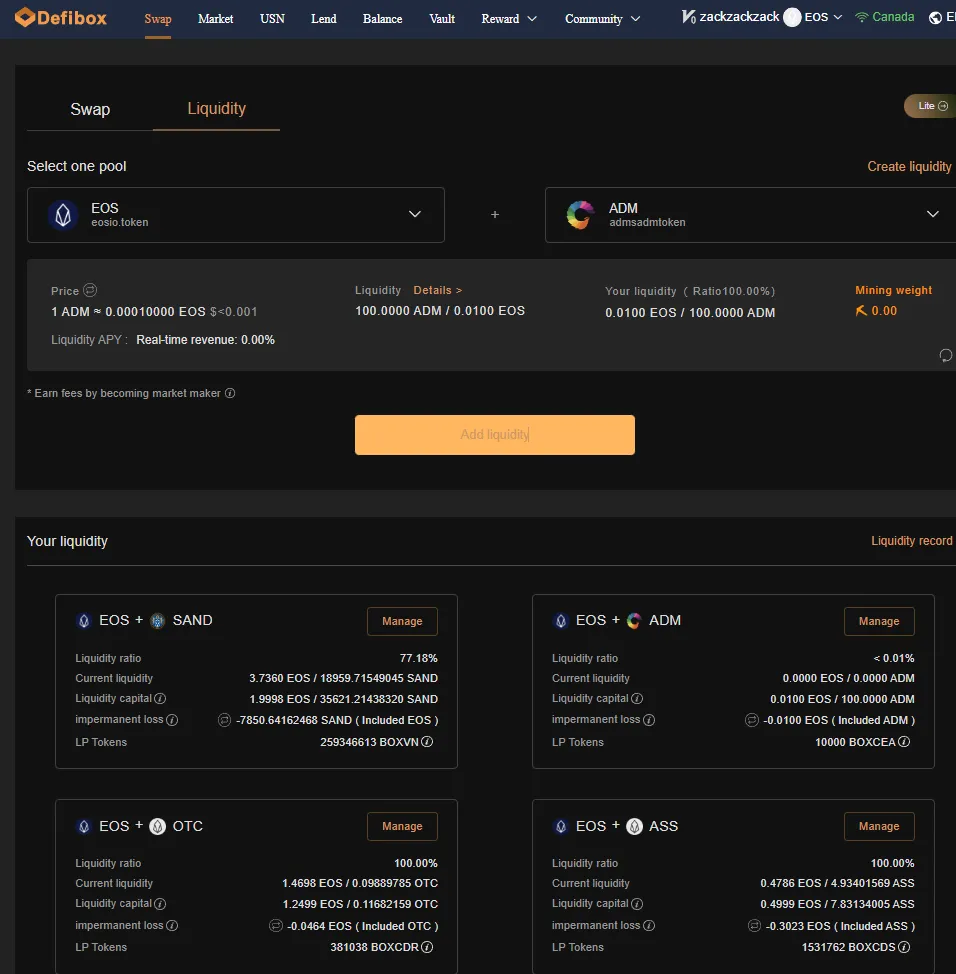Expand the Community menu
The image size is (956, 974).
602,19
